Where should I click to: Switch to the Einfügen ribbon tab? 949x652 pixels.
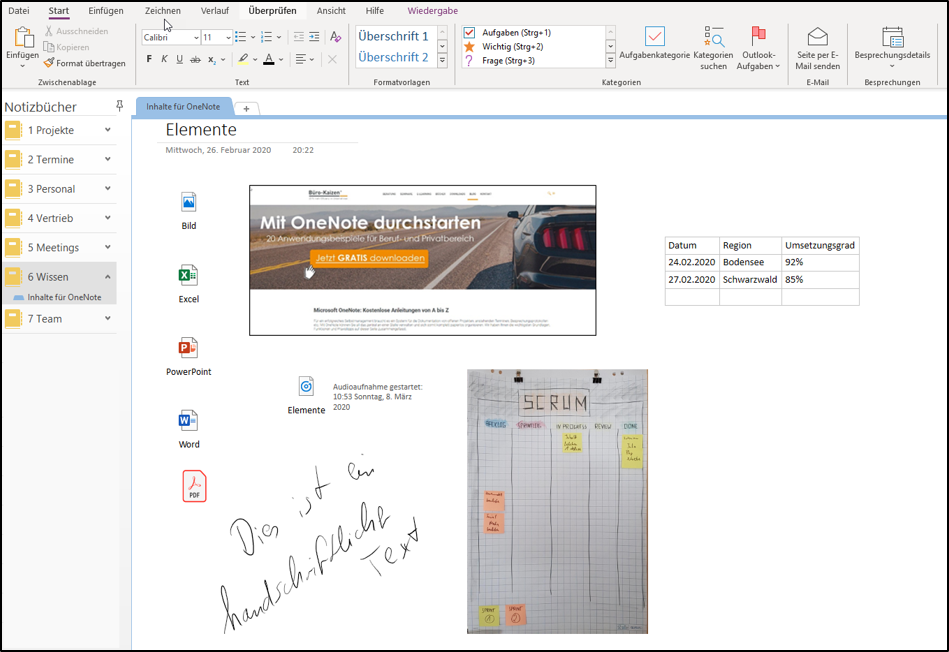[106, 11]
